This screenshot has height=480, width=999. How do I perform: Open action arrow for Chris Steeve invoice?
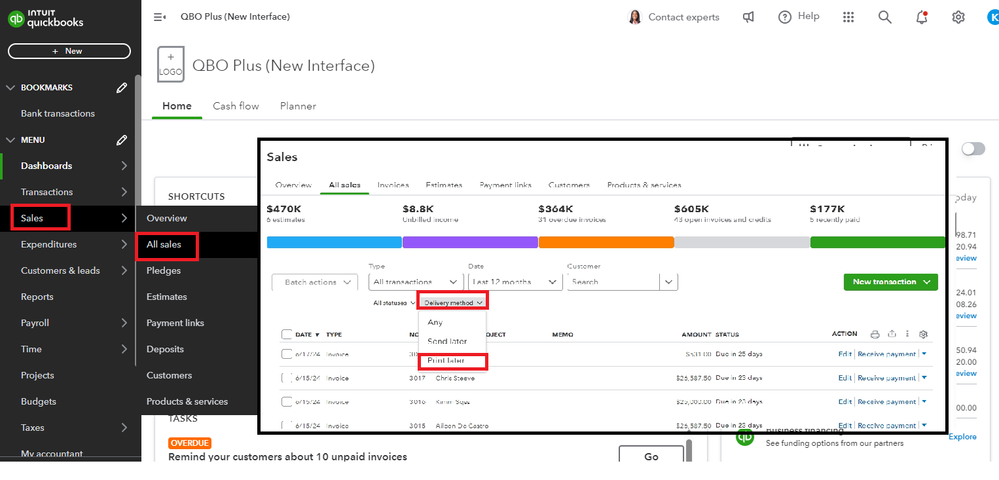point(924,378)
